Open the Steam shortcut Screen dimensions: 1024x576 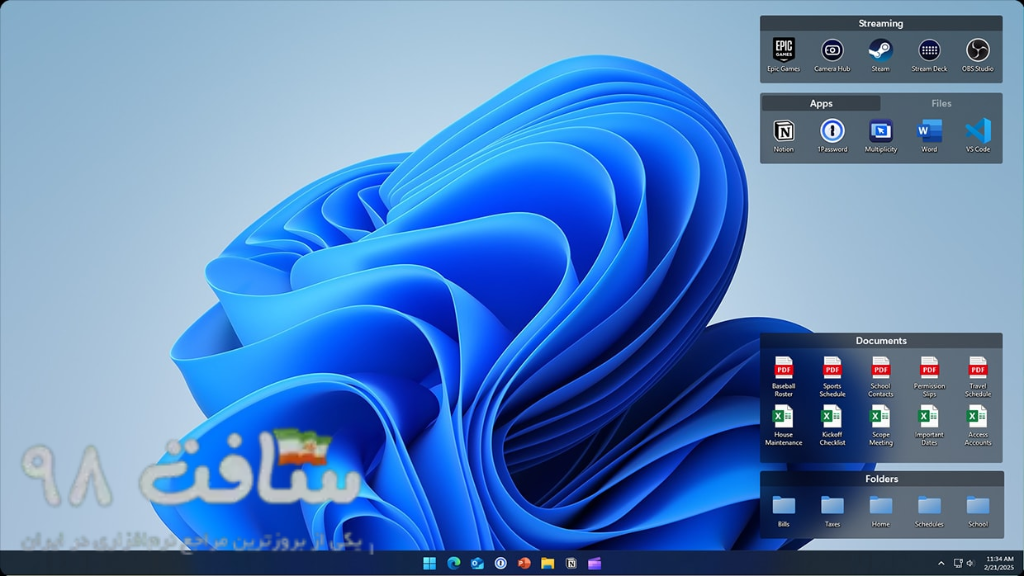click(880, 55)
